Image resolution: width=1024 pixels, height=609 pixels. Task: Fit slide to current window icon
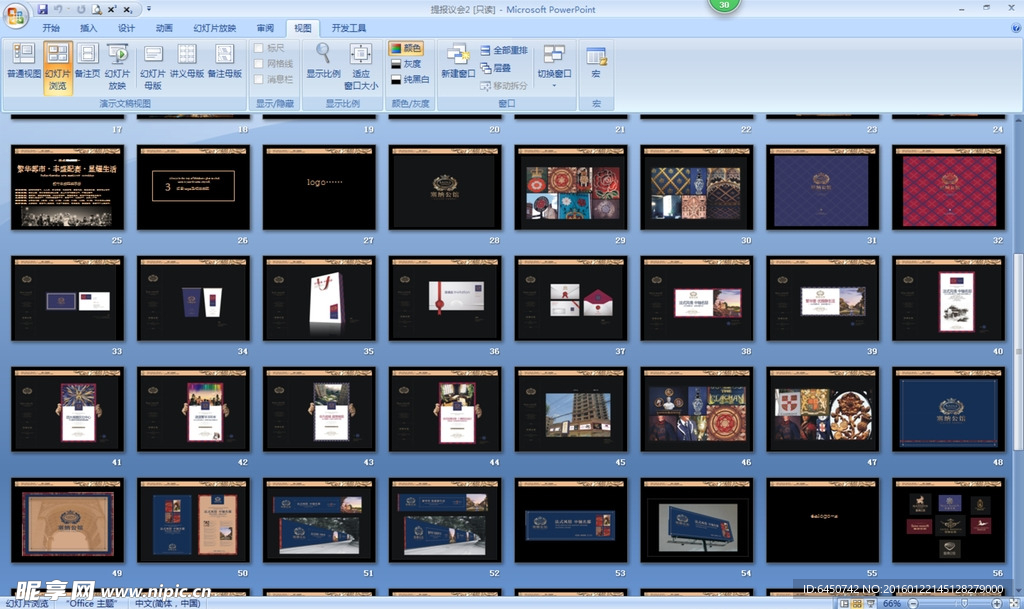coord(1014,604)
